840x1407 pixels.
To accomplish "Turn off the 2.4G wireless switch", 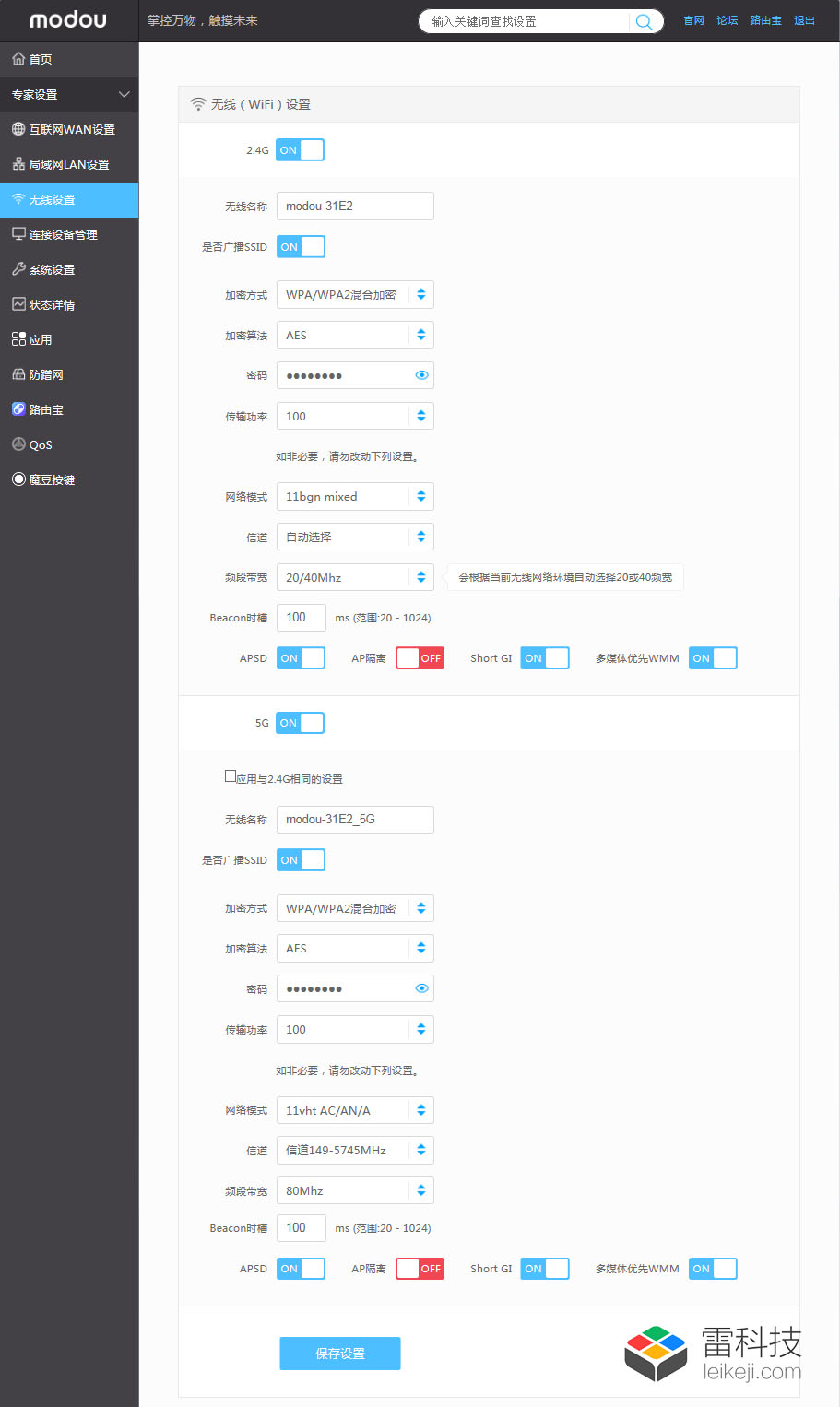I will pos(301,150).
